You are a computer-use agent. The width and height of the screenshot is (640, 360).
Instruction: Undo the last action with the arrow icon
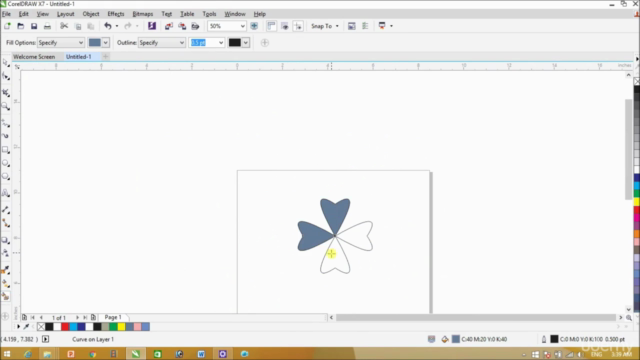coord(107,26)
